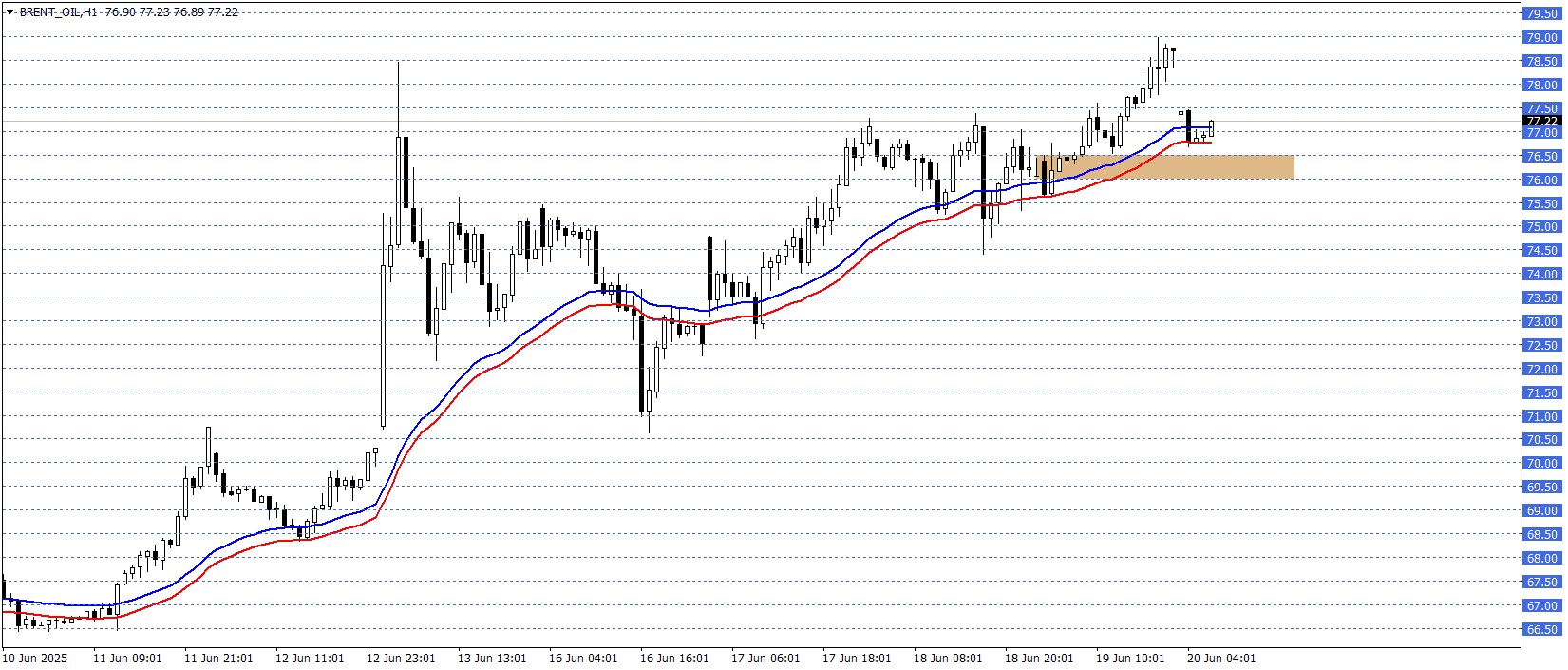Click time axis label 20 Jun 04:01

(x=1221, y=659)
